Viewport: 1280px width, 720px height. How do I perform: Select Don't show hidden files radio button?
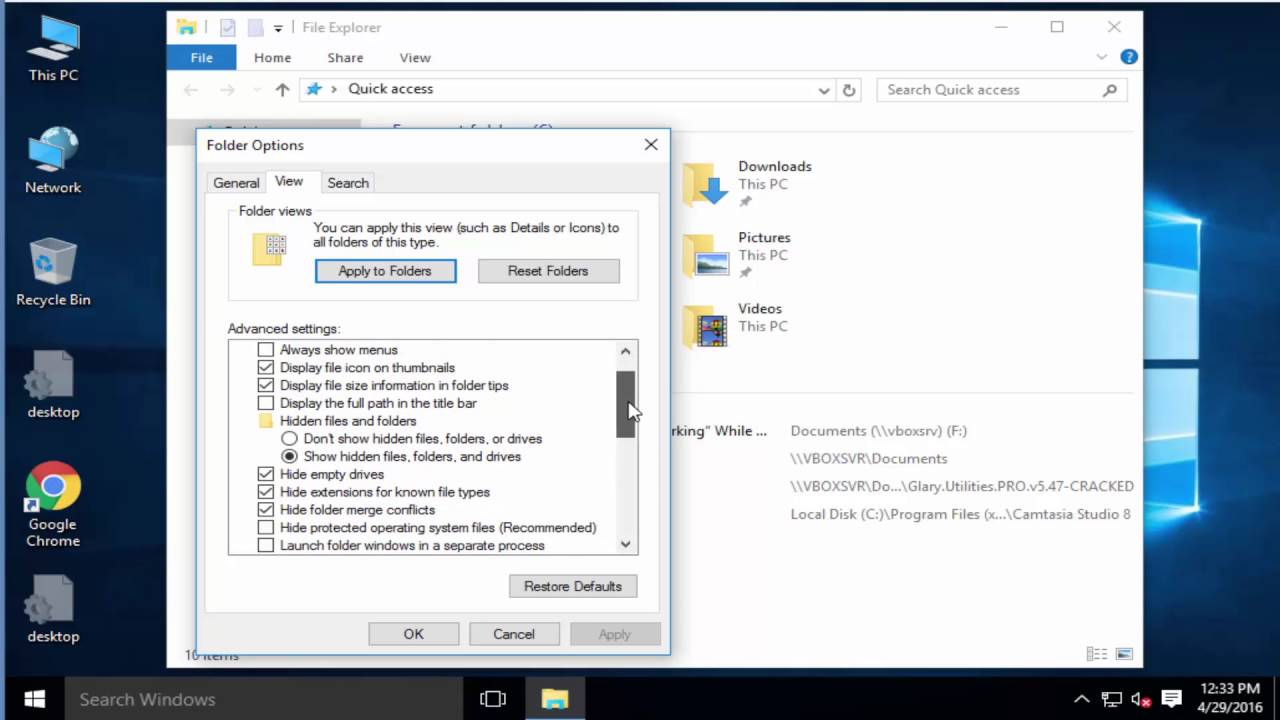click(x=289, y=439)
